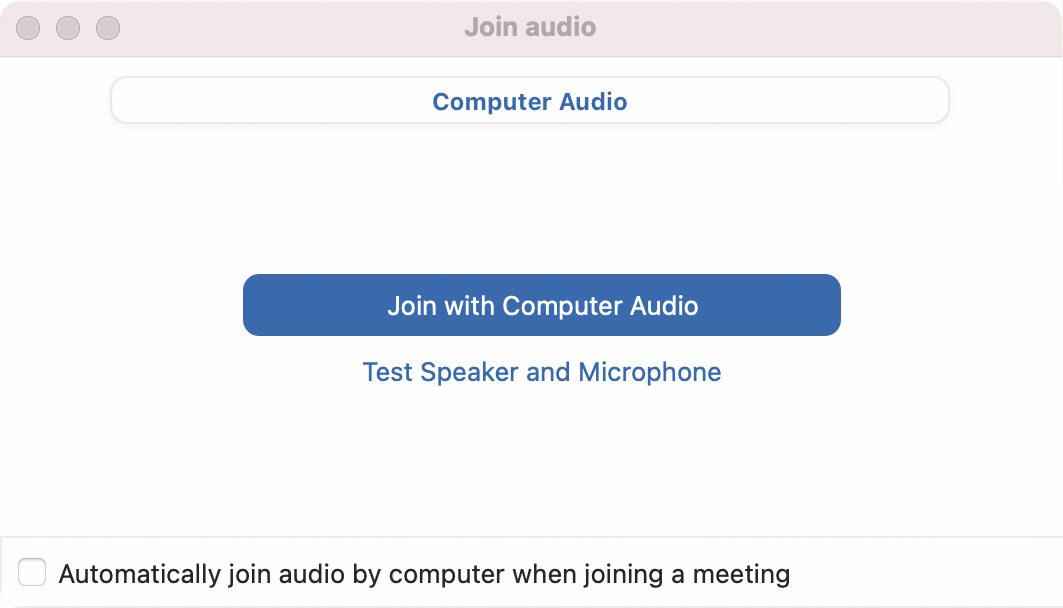1063x608 pixels.
Task: Toggle auto-join audio by computer setting
Action: pyautogui.click(x=32, y=572)
